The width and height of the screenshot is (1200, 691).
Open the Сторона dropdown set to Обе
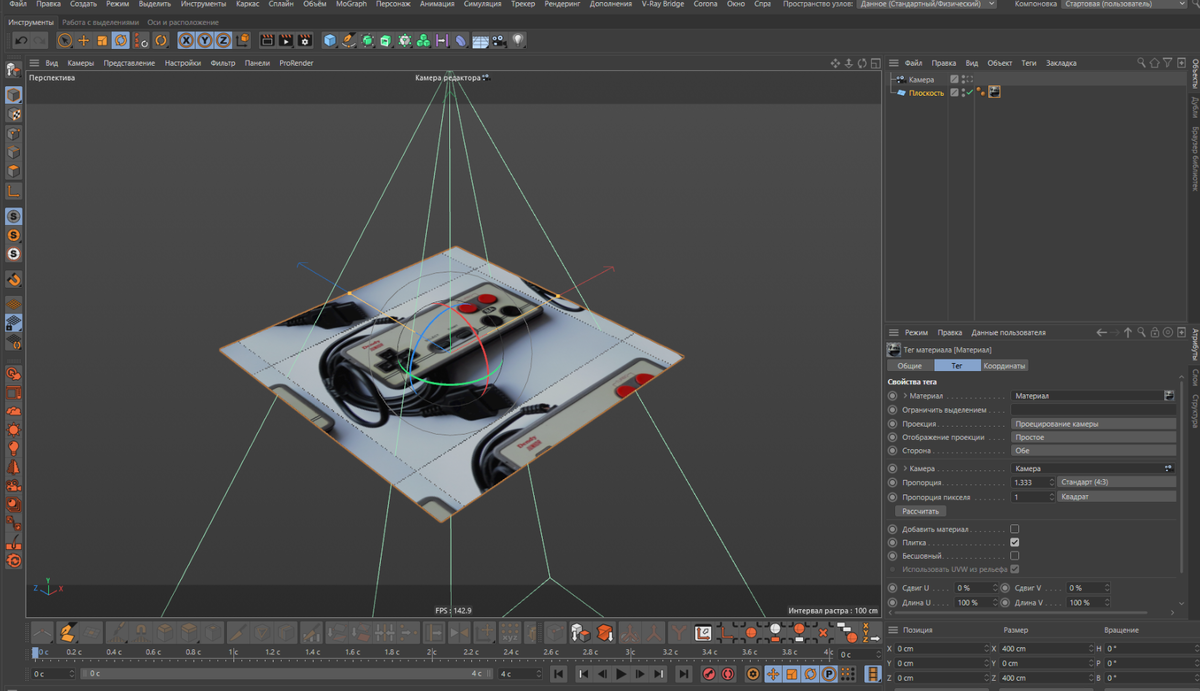click(1092, 451)
